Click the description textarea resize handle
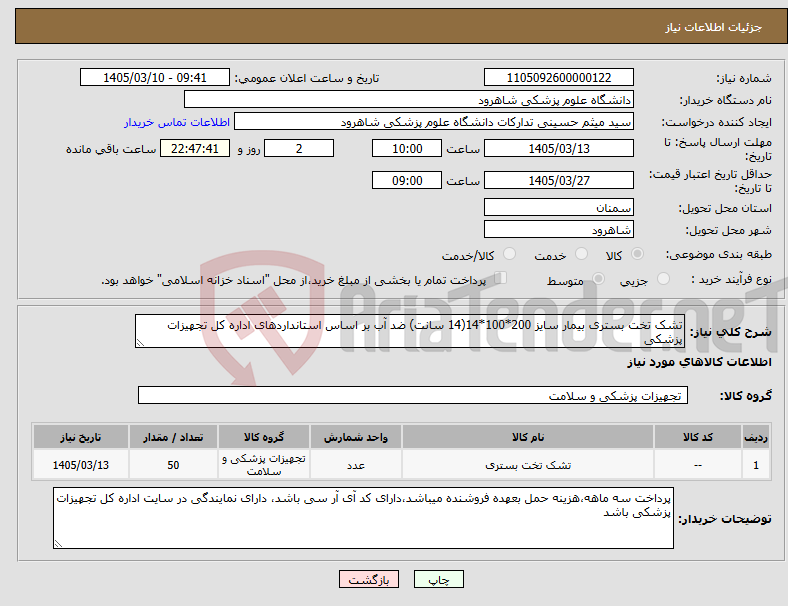The height and width of the screenshot is (606, 788). pyautogui.click(x=140, y=343)
